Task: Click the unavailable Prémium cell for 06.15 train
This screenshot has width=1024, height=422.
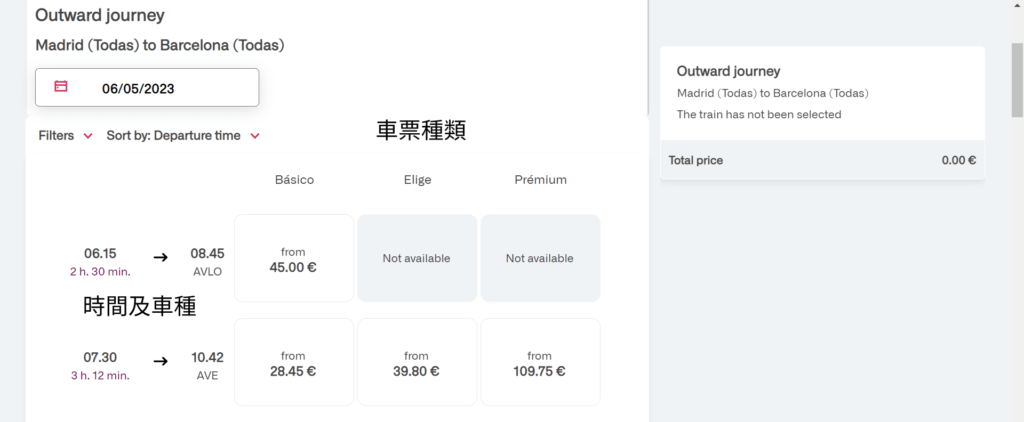Action: [x=540, y=258]
